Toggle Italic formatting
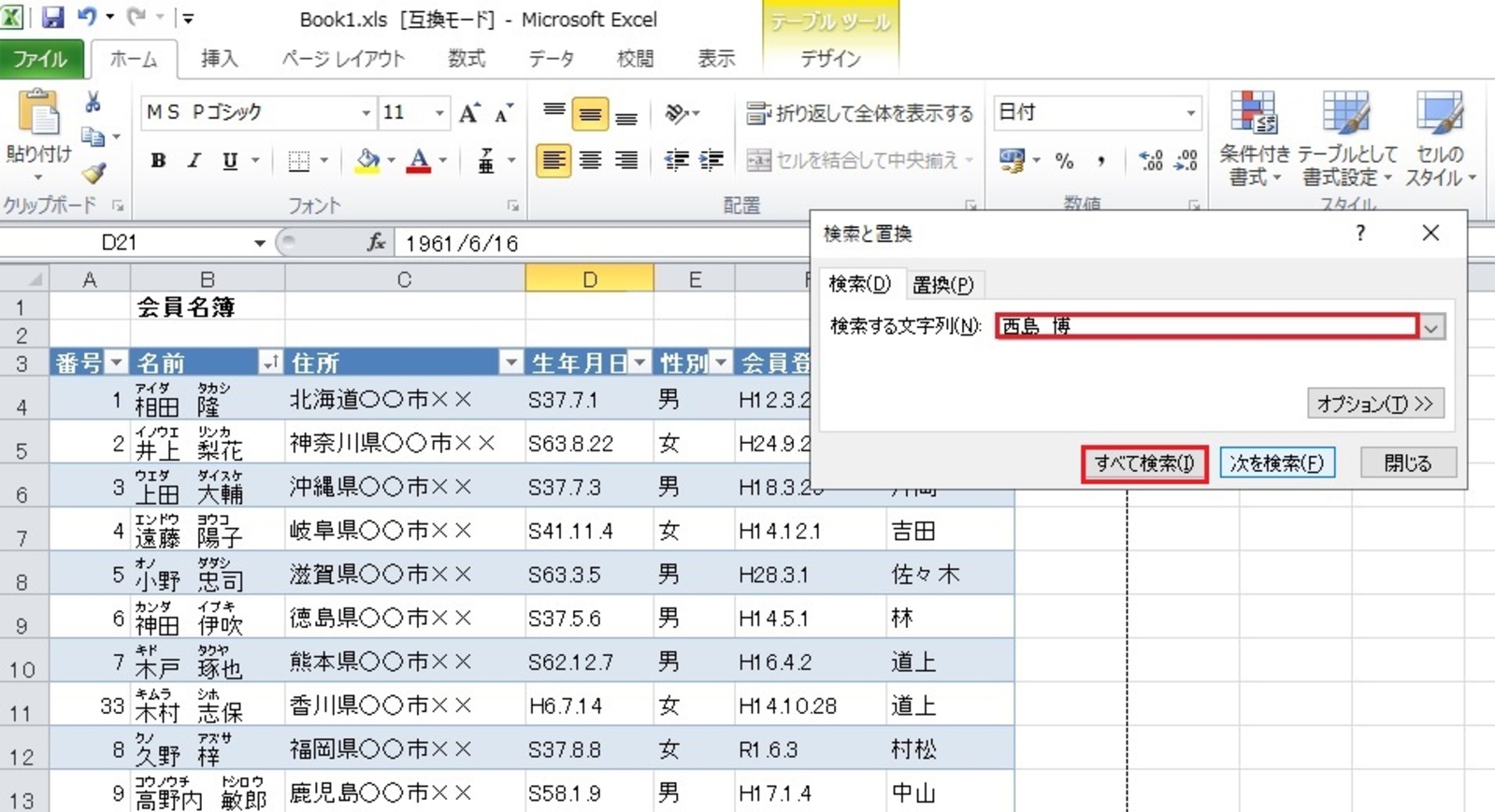This screenshot has width=1495, height=812. click(x=194, y=161)
